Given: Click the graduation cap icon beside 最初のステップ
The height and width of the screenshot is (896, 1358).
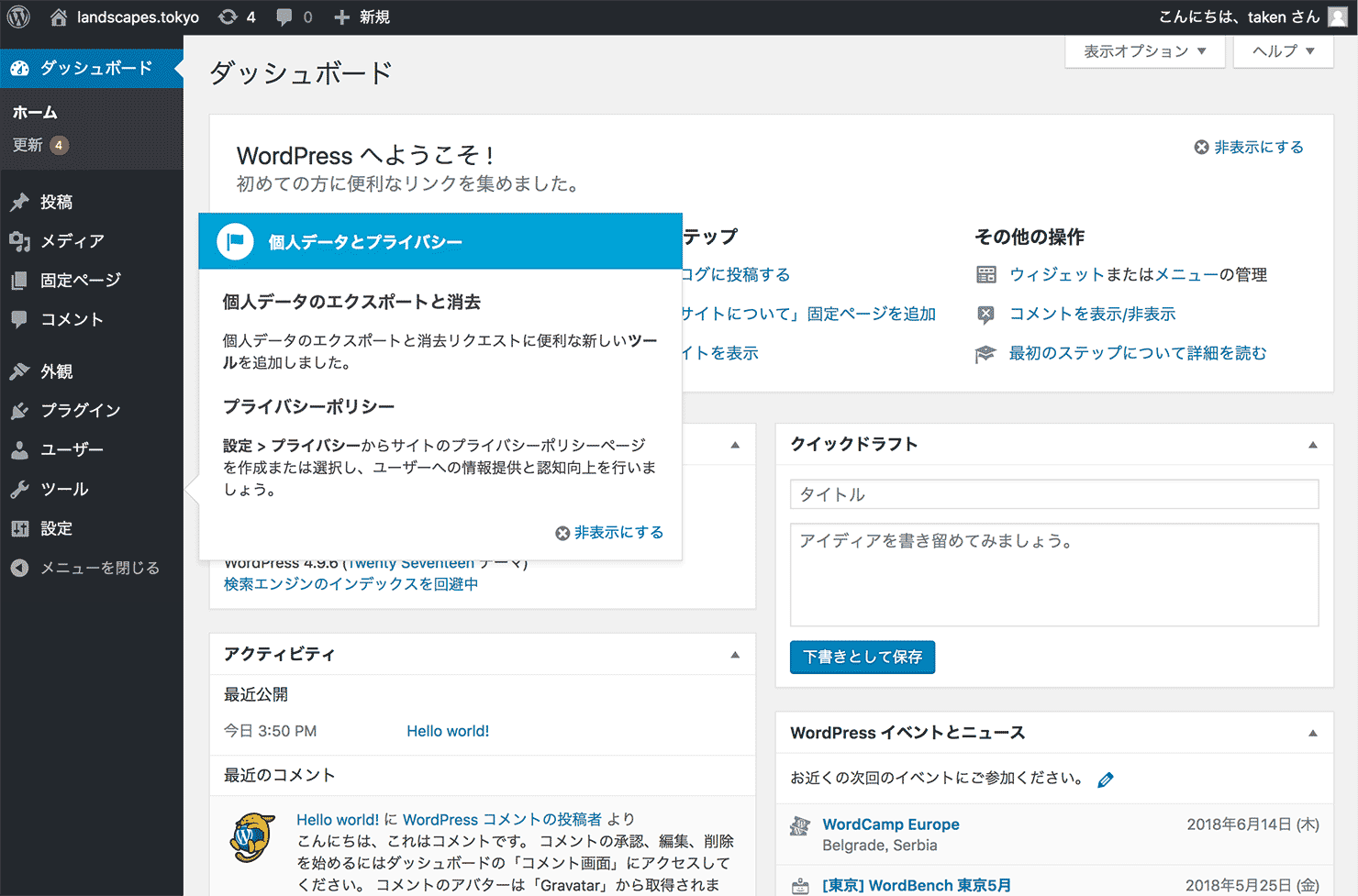Looking at the screenshot, I should 985,354.
